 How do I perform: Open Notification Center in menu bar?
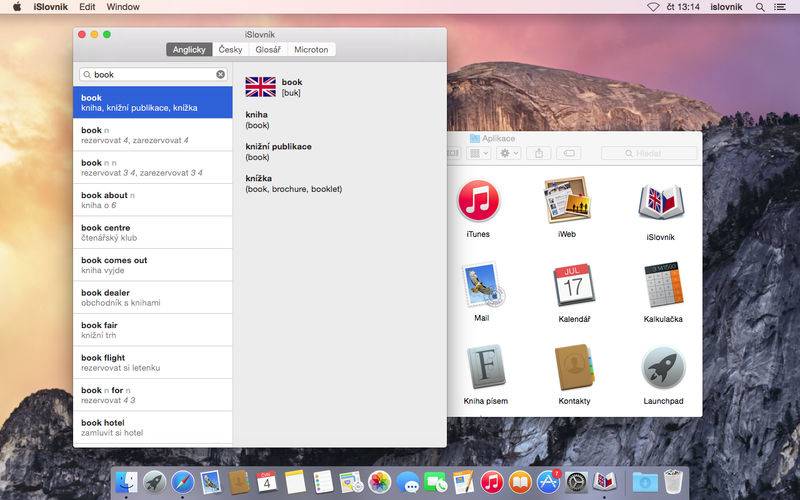point(779,7)
